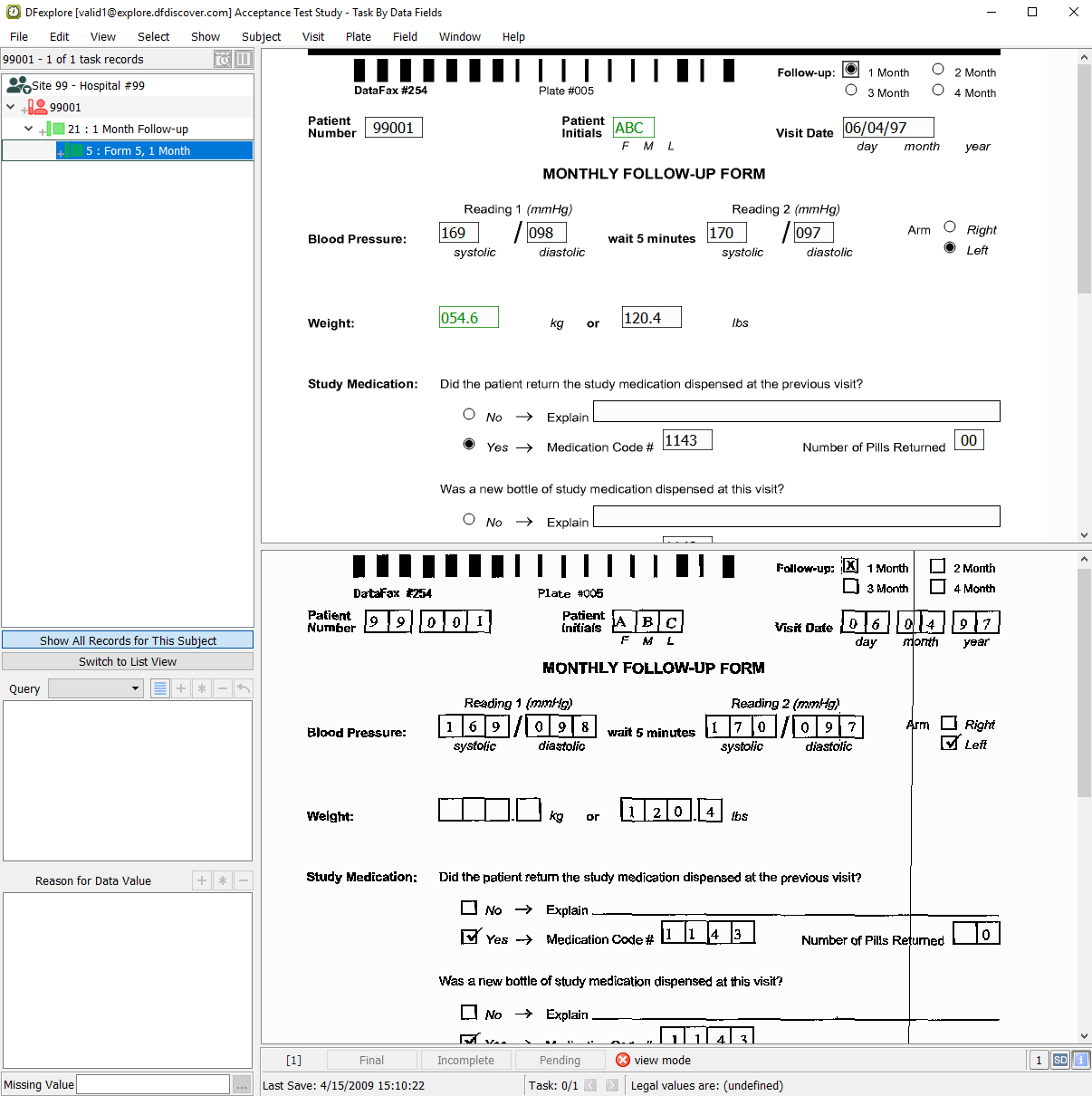Open the Subject menu
Image resolution: width=1092 pixels, height=1096 pixels.
click(261, 37)
